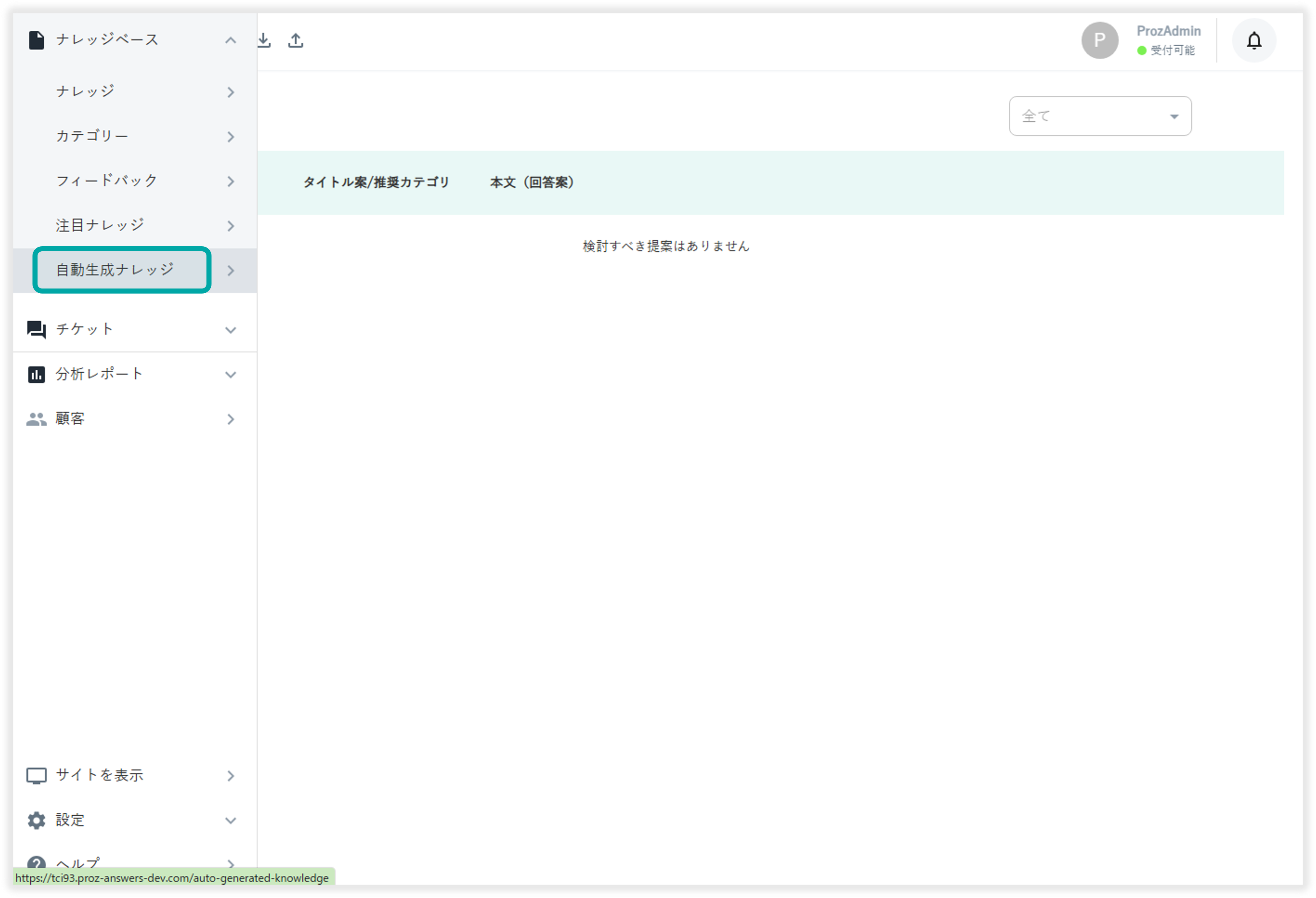Click the 分析レポート bar chart icon
This screenshot has height=898, width=1316.
pyautogui.click(x=36, y=374)
